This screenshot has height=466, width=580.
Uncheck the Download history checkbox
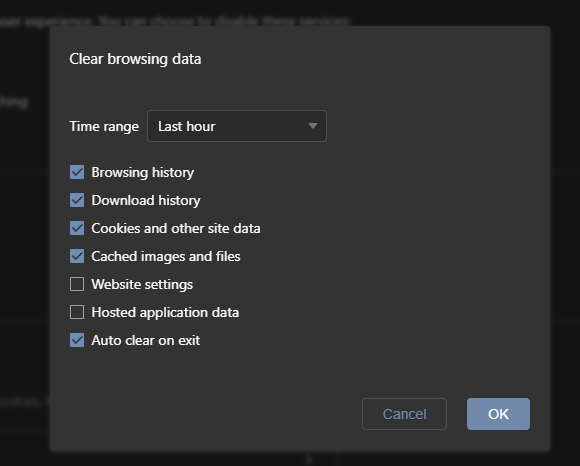pyautogui.click(x=77, y=200)
